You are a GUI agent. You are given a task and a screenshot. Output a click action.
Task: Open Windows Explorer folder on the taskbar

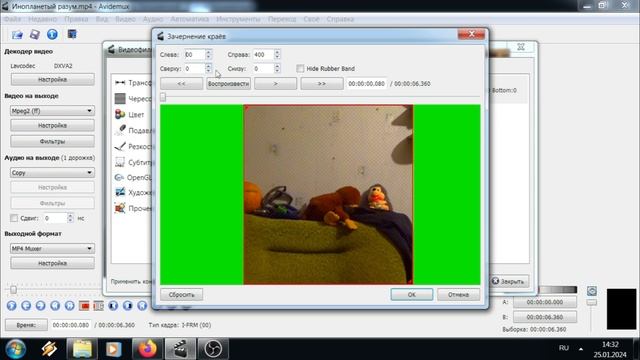(82, 349)
